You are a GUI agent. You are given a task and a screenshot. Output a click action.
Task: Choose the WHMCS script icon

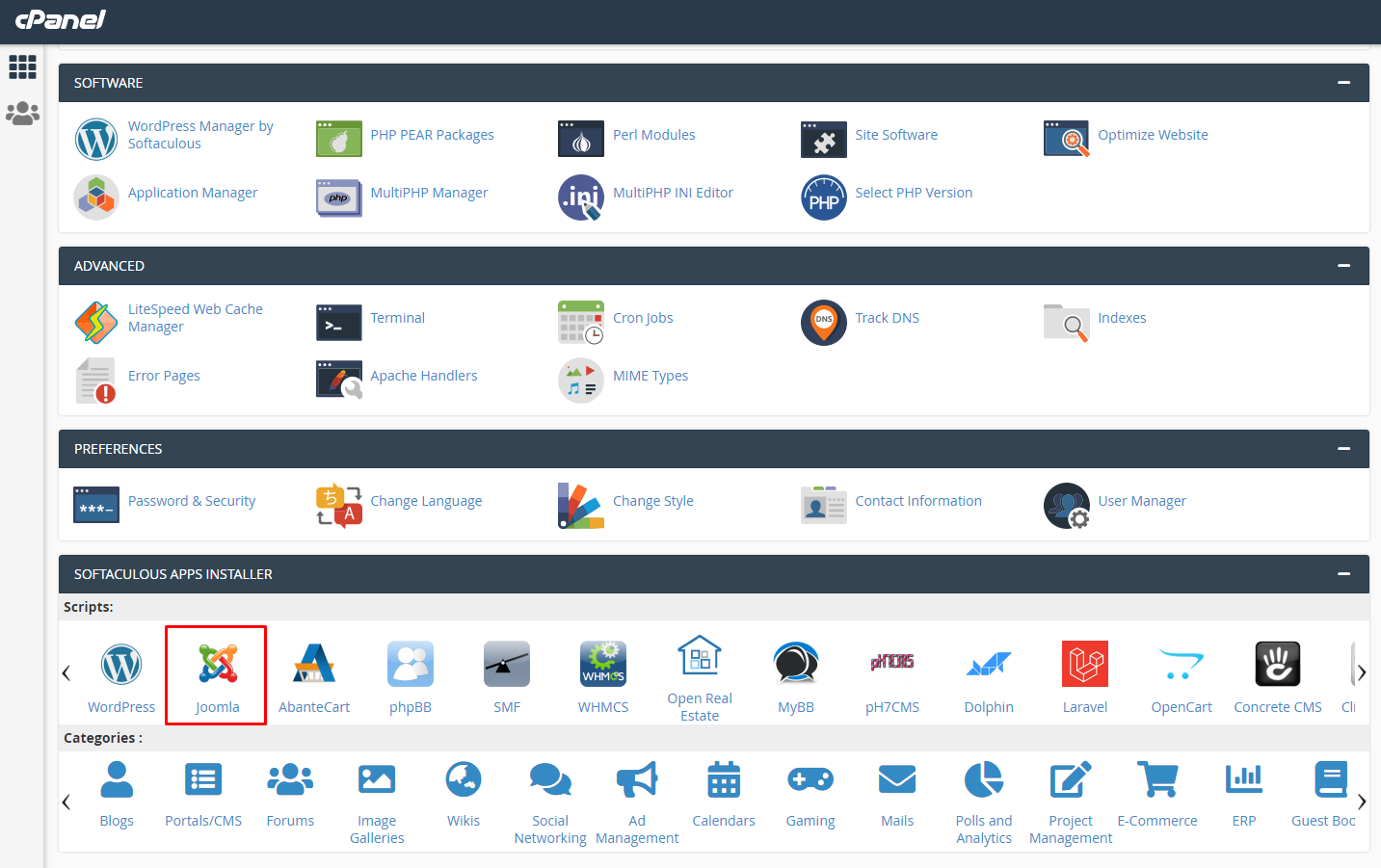pos(603,664)
